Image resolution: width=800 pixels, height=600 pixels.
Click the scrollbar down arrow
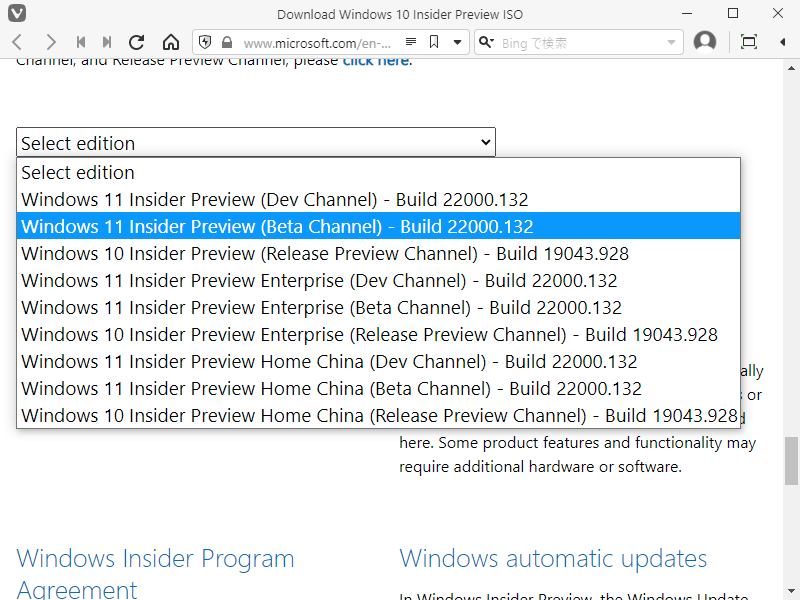(x=791, y=592)
